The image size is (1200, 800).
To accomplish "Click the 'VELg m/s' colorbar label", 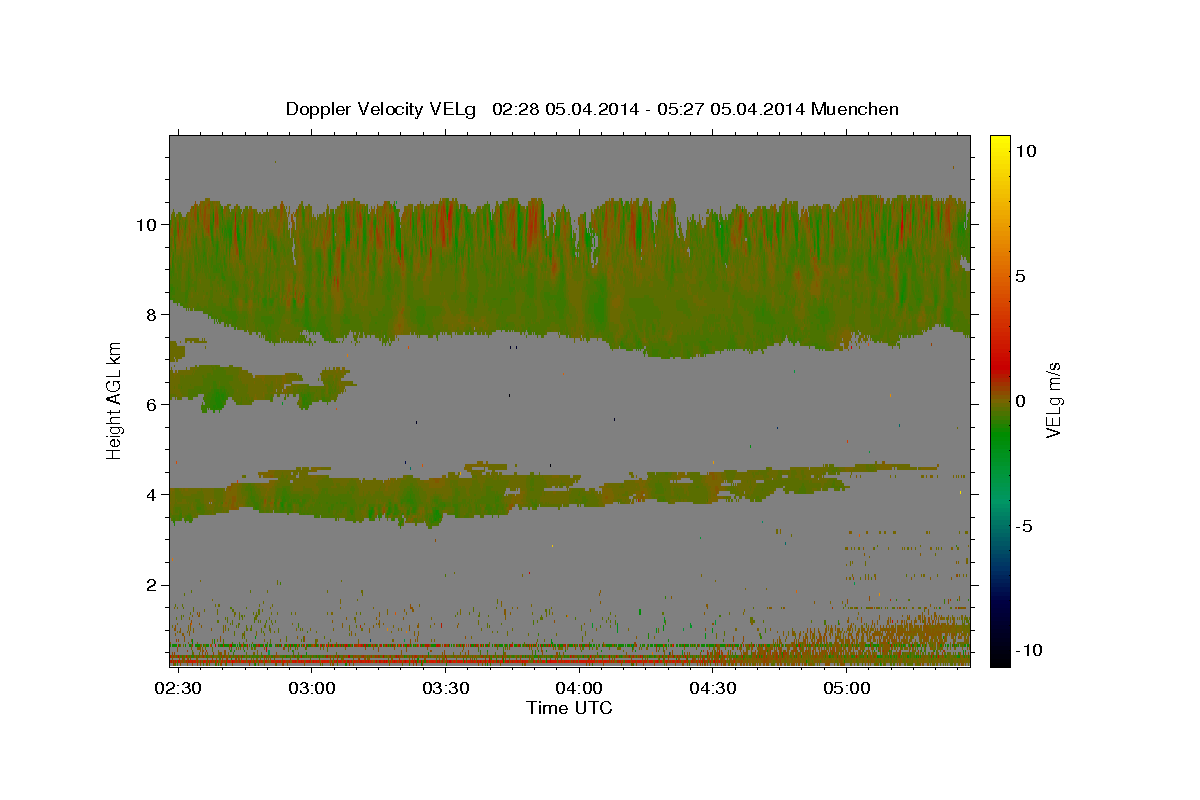I will [1053, 401].
